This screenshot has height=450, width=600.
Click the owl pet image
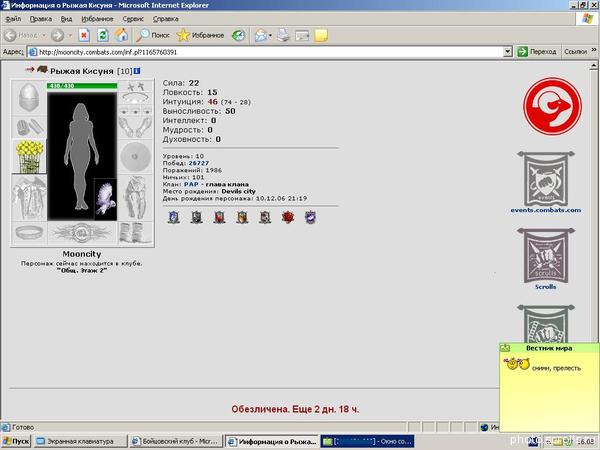(x=105, y=199)
